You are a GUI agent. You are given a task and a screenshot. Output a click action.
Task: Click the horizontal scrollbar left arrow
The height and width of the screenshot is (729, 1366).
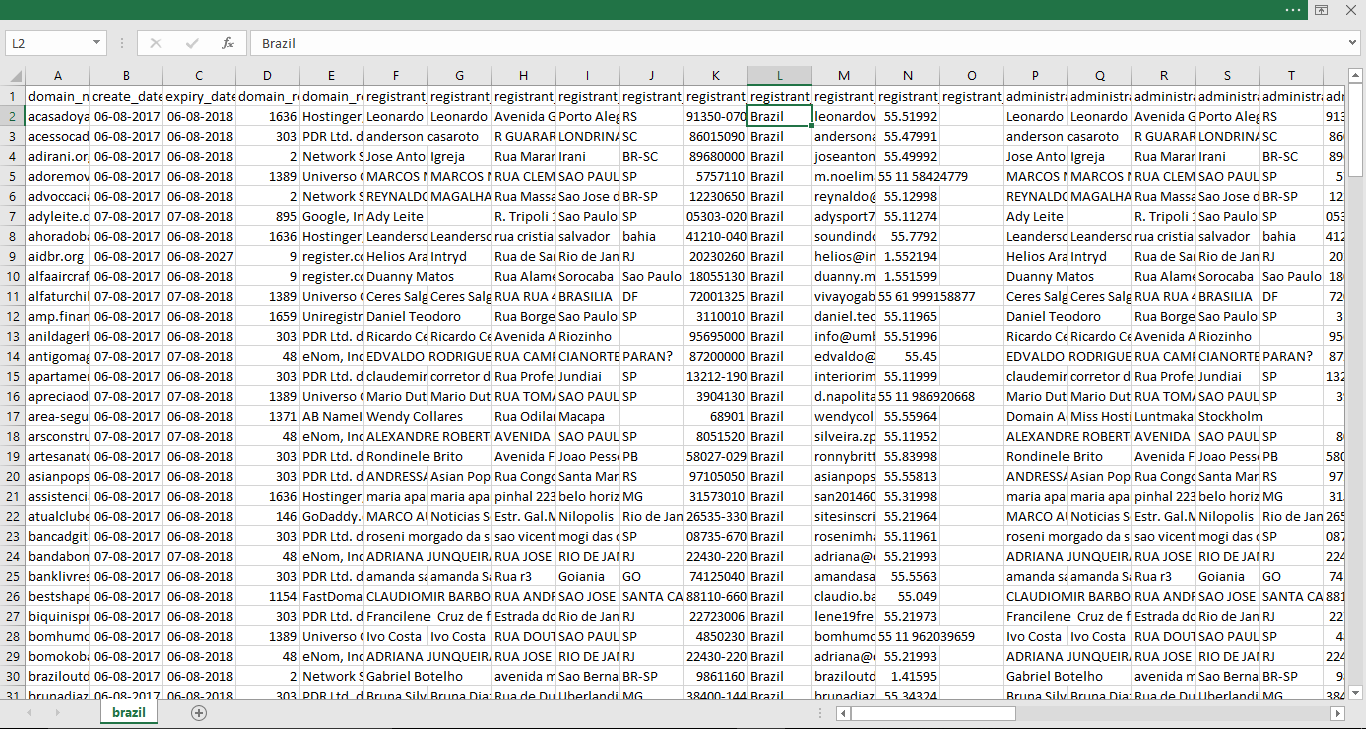[844, 713]
